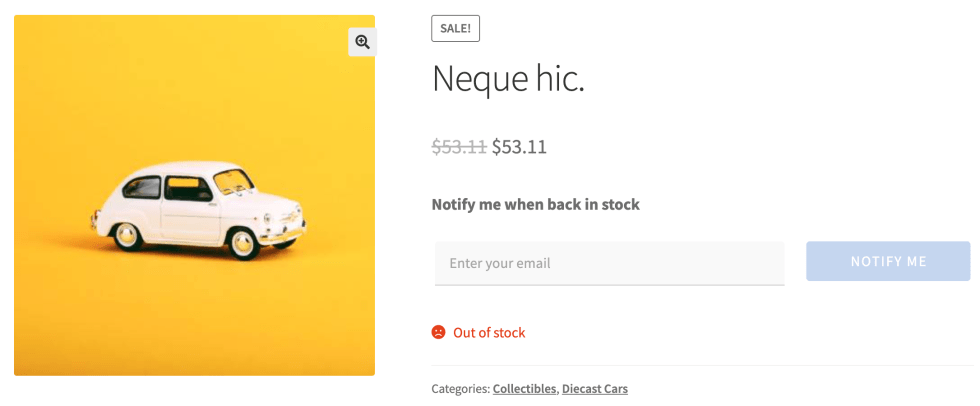Open the Collectibles category link
The image size is (980, 406).
(524, 388)
